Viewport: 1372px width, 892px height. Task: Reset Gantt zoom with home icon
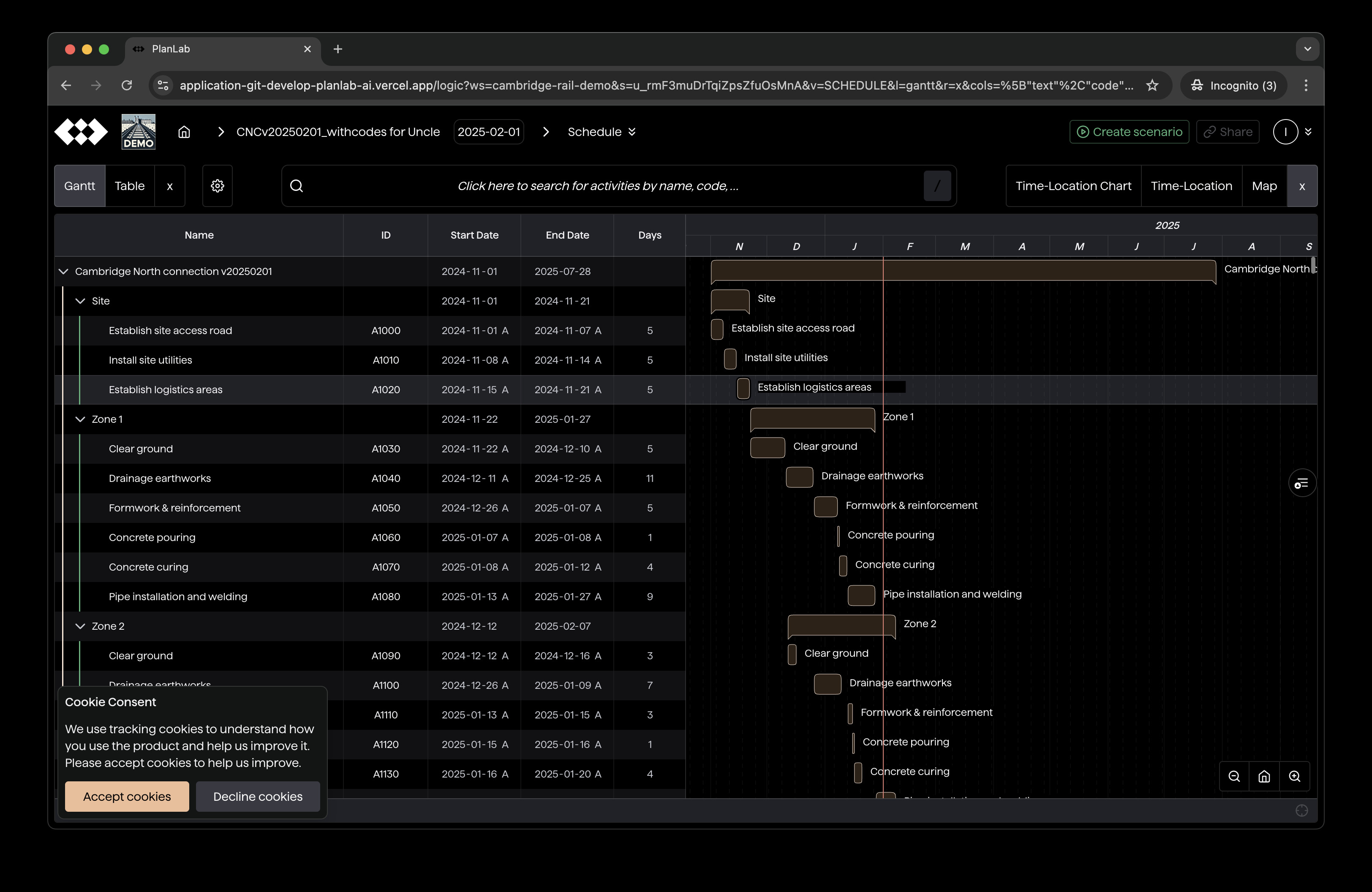click(1263, 776)
